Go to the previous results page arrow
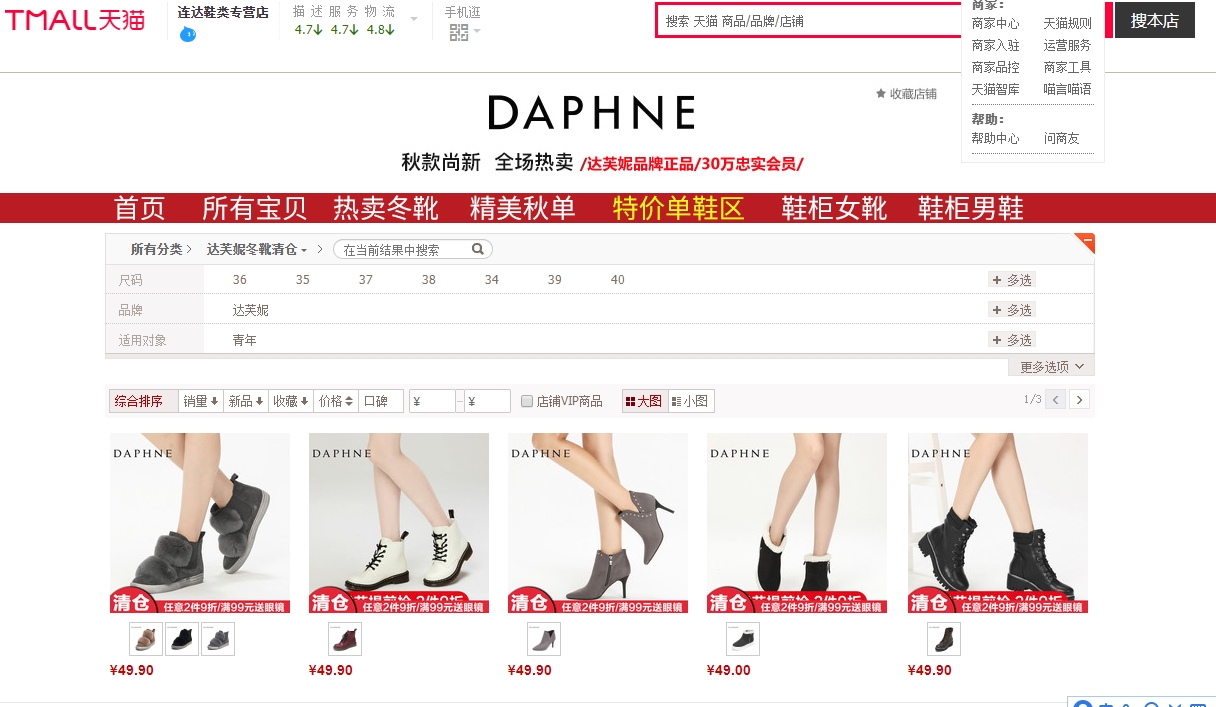This screenshot has height=707, width=1216. (1055, 399)
